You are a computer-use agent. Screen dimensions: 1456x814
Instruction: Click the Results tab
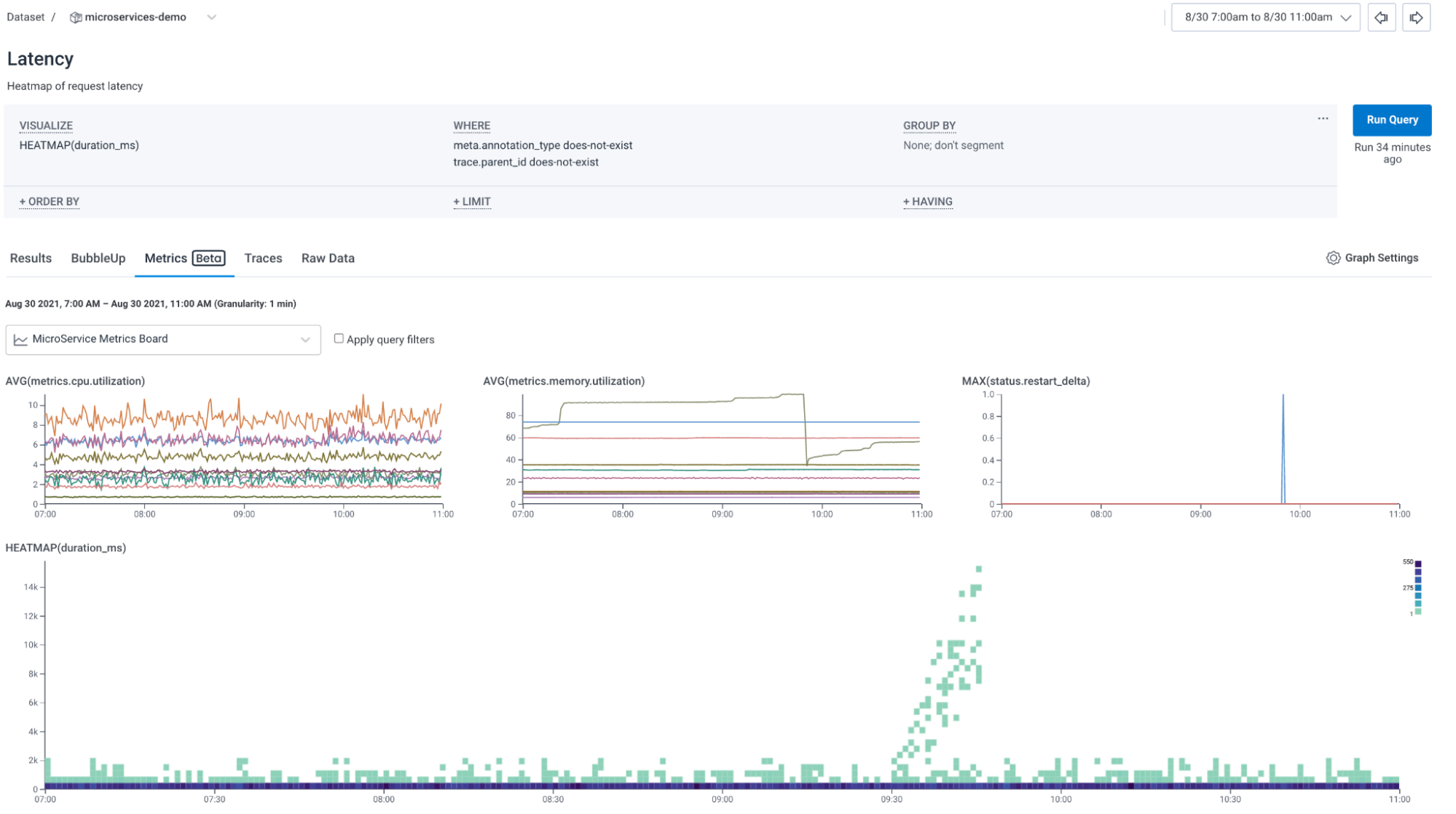coord(30,258)
